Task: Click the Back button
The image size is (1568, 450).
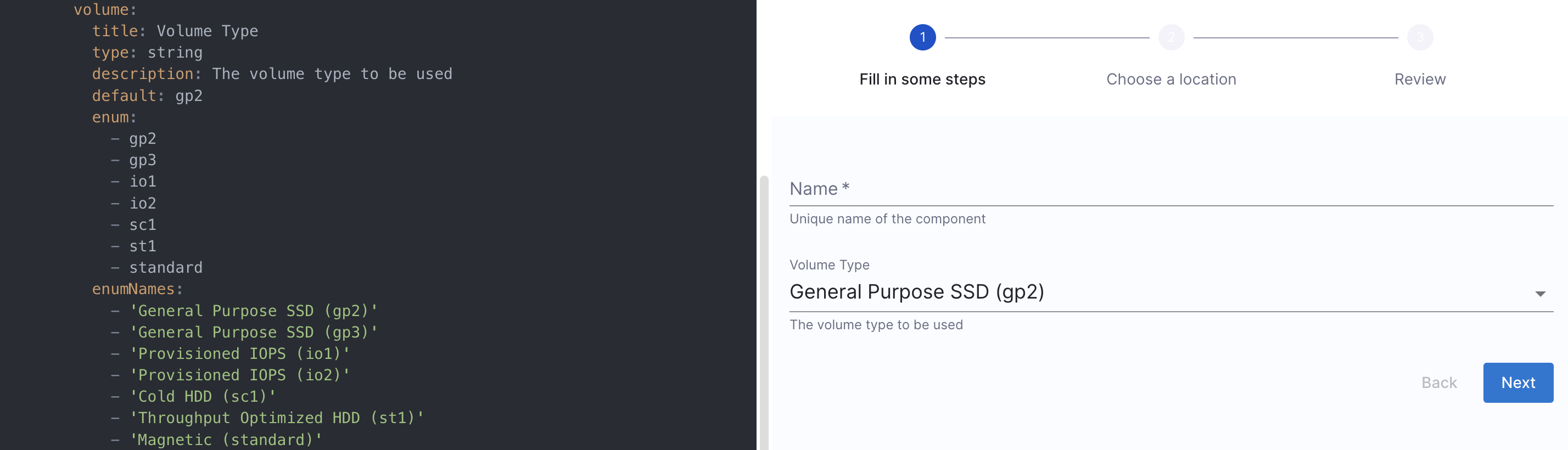Action: coord(1438,383)
